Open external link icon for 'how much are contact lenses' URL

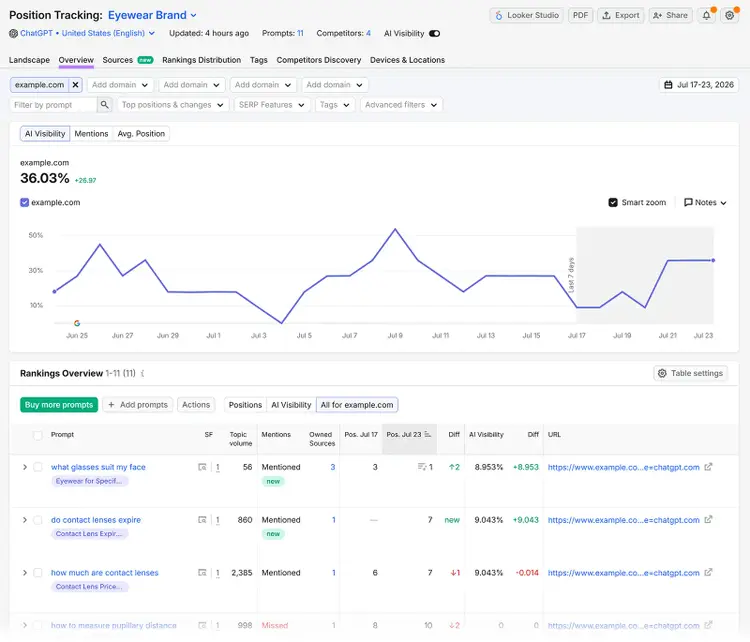(x=708, y=573)
